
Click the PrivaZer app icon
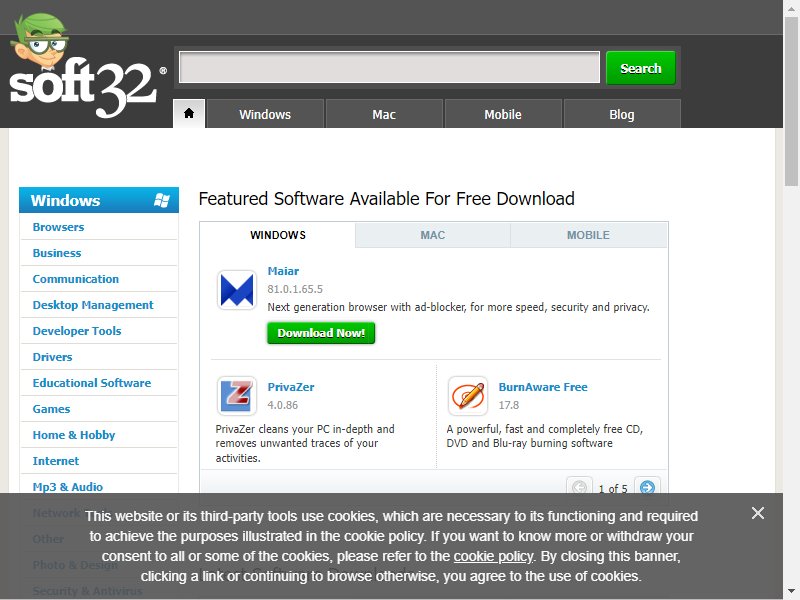click(236, 395)
